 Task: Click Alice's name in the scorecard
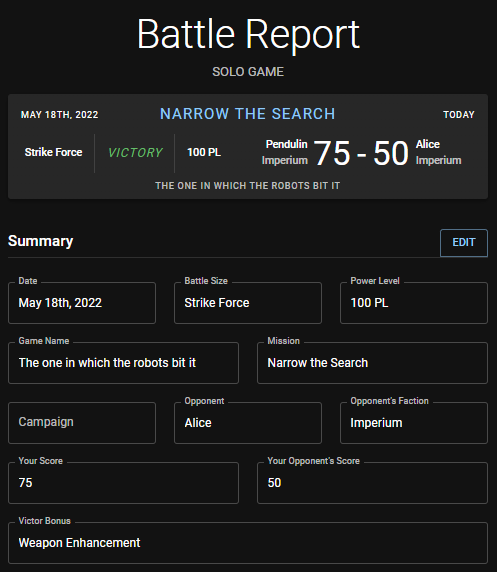[x=428, y=144]
